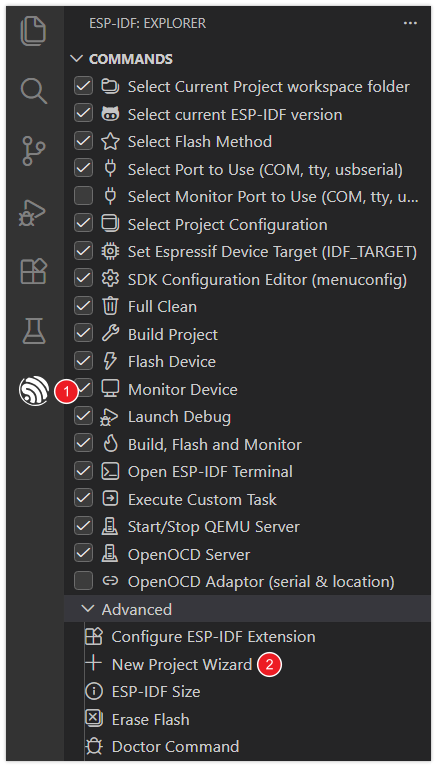This screenshot has width=437, height=767.
Task: Click gear icon for SDK Configuration Editor
Action: click(x=110, y=279)
